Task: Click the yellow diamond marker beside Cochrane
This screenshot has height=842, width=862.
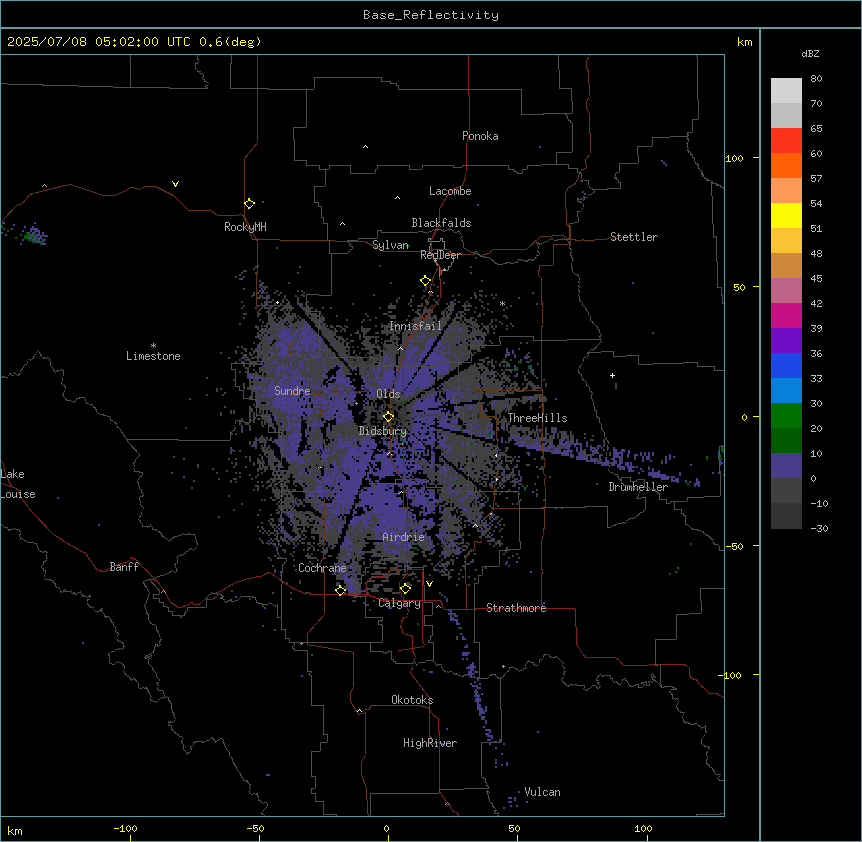Action: (x=340, y=590)
